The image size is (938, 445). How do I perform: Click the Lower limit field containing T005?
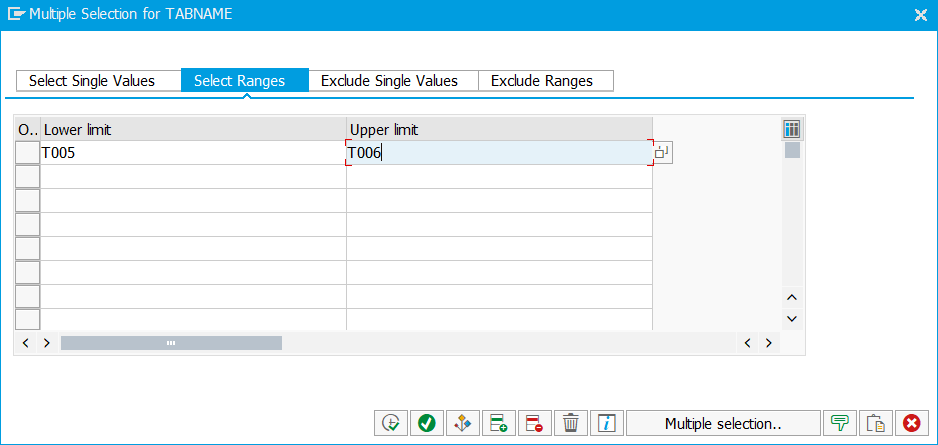pos(193,153)
